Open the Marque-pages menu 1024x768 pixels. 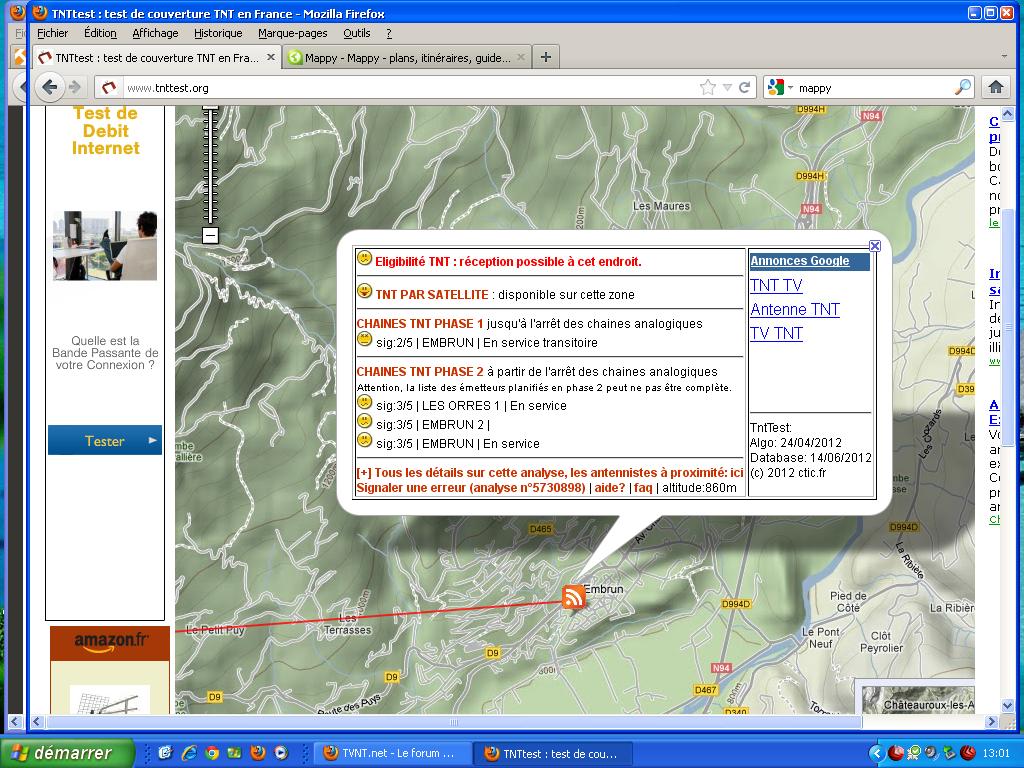pyautogui.click(x=293, y=33)
